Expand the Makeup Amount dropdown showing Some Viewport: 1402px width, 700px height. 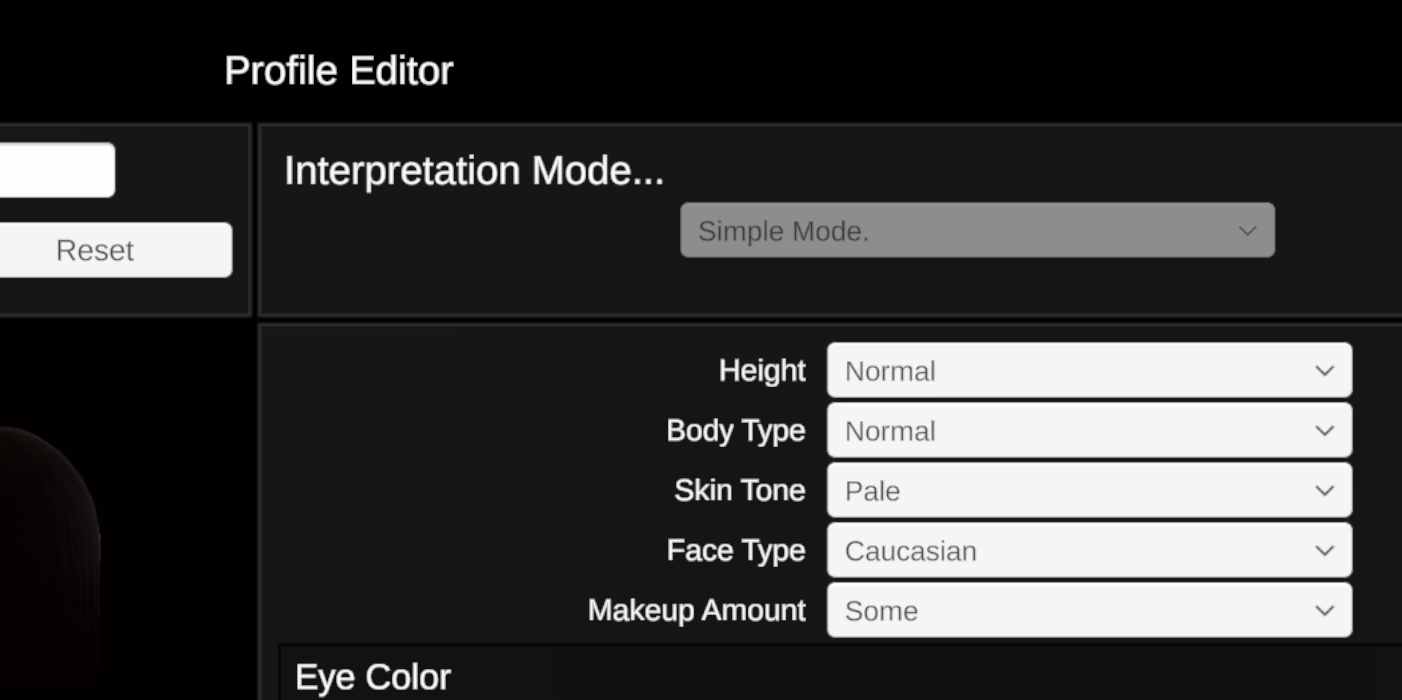tap(1088, 611)
